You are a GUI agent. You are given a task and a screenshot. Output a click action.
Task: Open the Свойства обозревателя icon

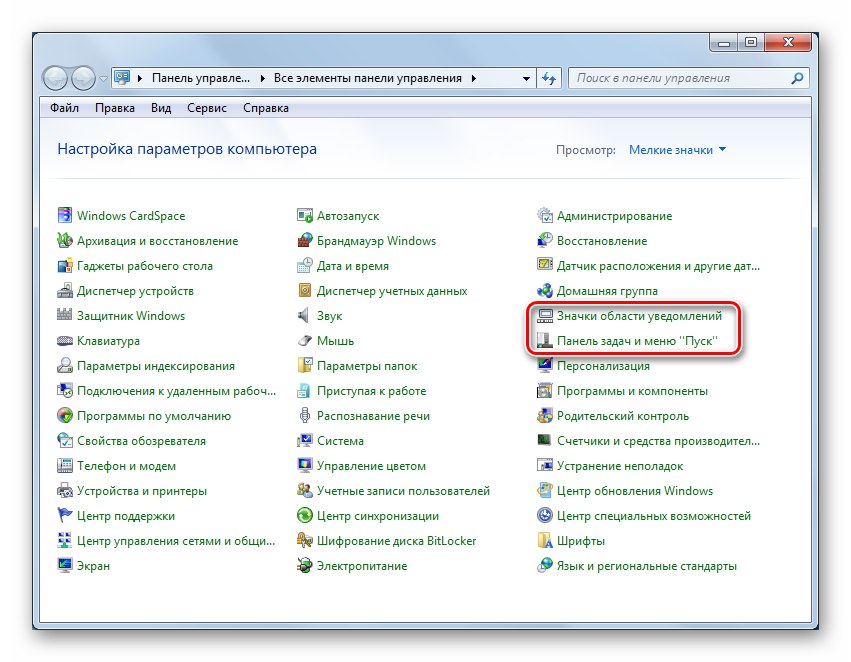point(65,441)
